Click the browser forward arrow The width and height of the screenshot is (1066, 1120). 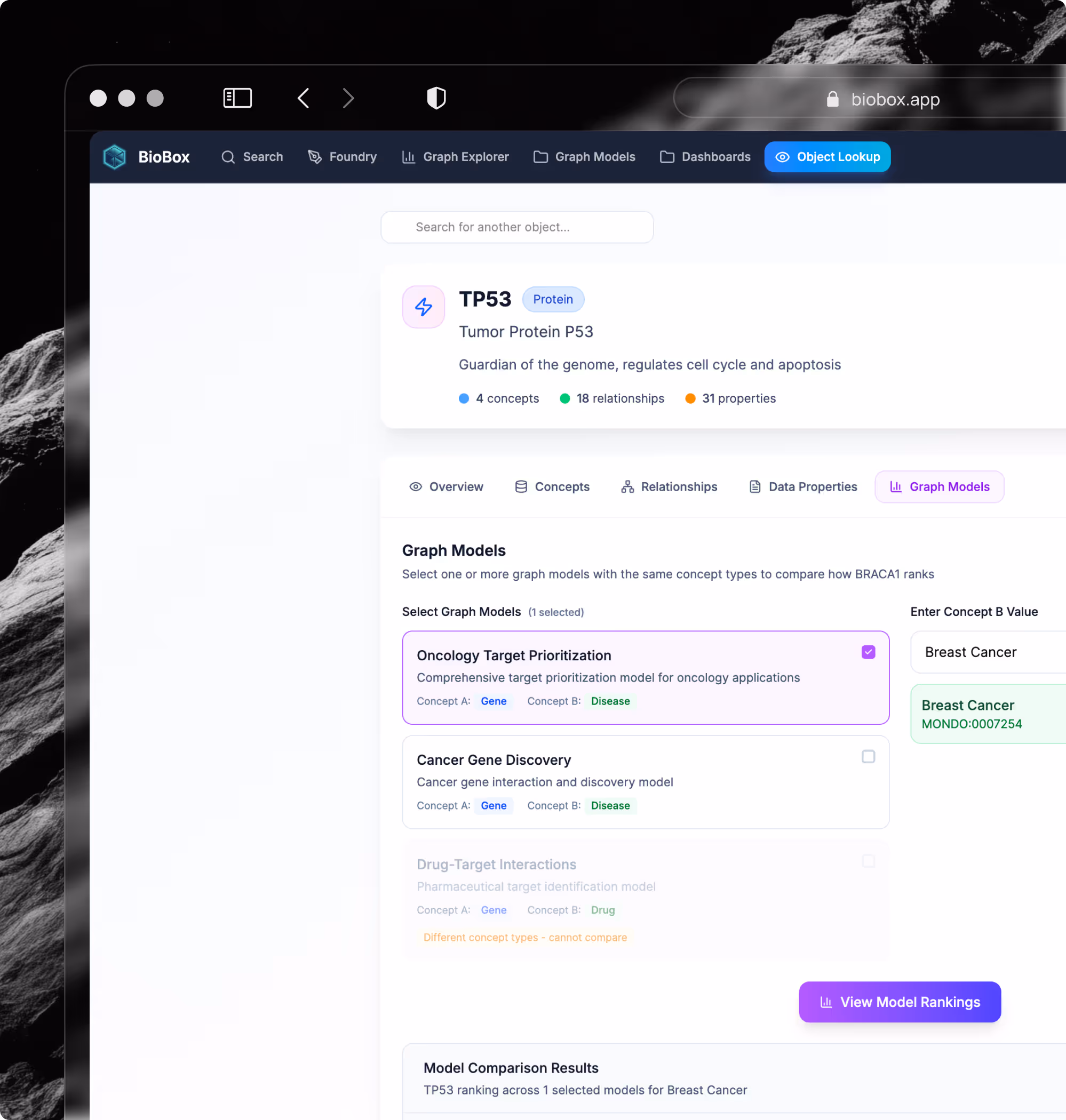click(348, 98)
